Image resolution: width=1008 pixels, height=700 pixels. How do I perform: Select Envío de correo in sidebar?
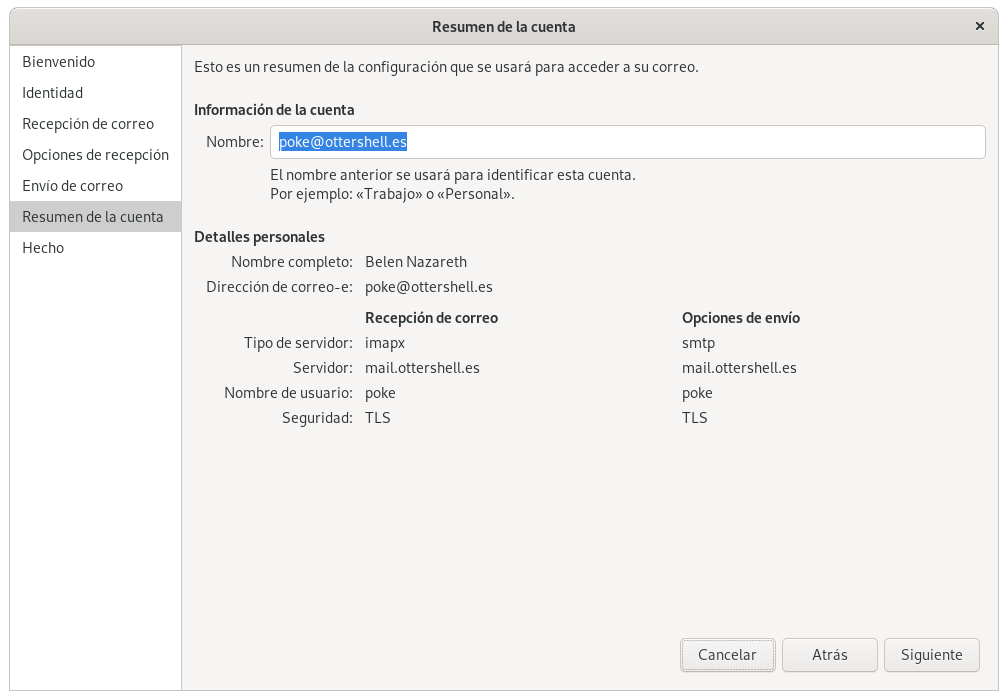[x=73, y=186]
